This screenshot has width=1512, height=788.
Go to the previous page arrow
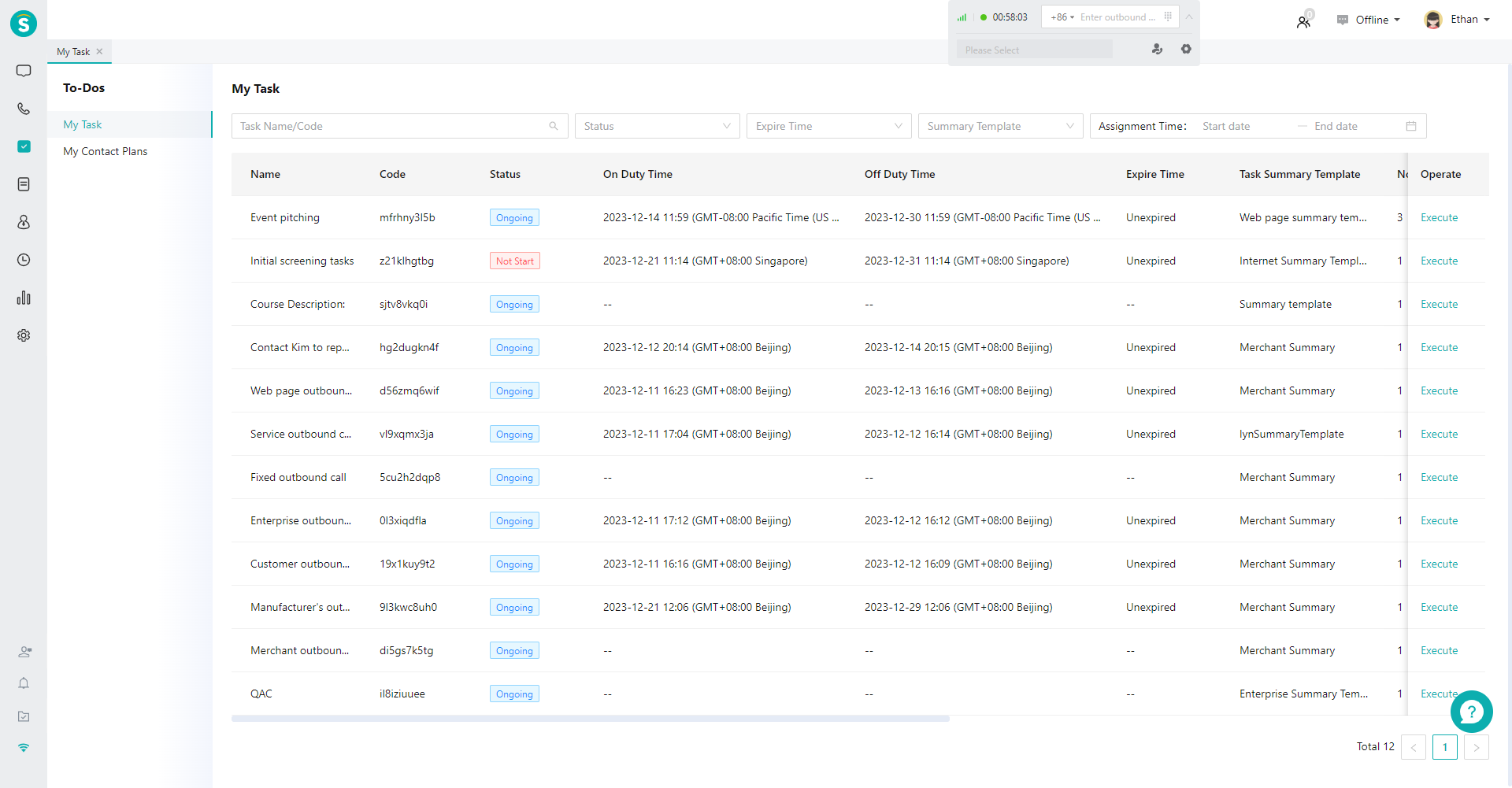(x=1414, y=747)
